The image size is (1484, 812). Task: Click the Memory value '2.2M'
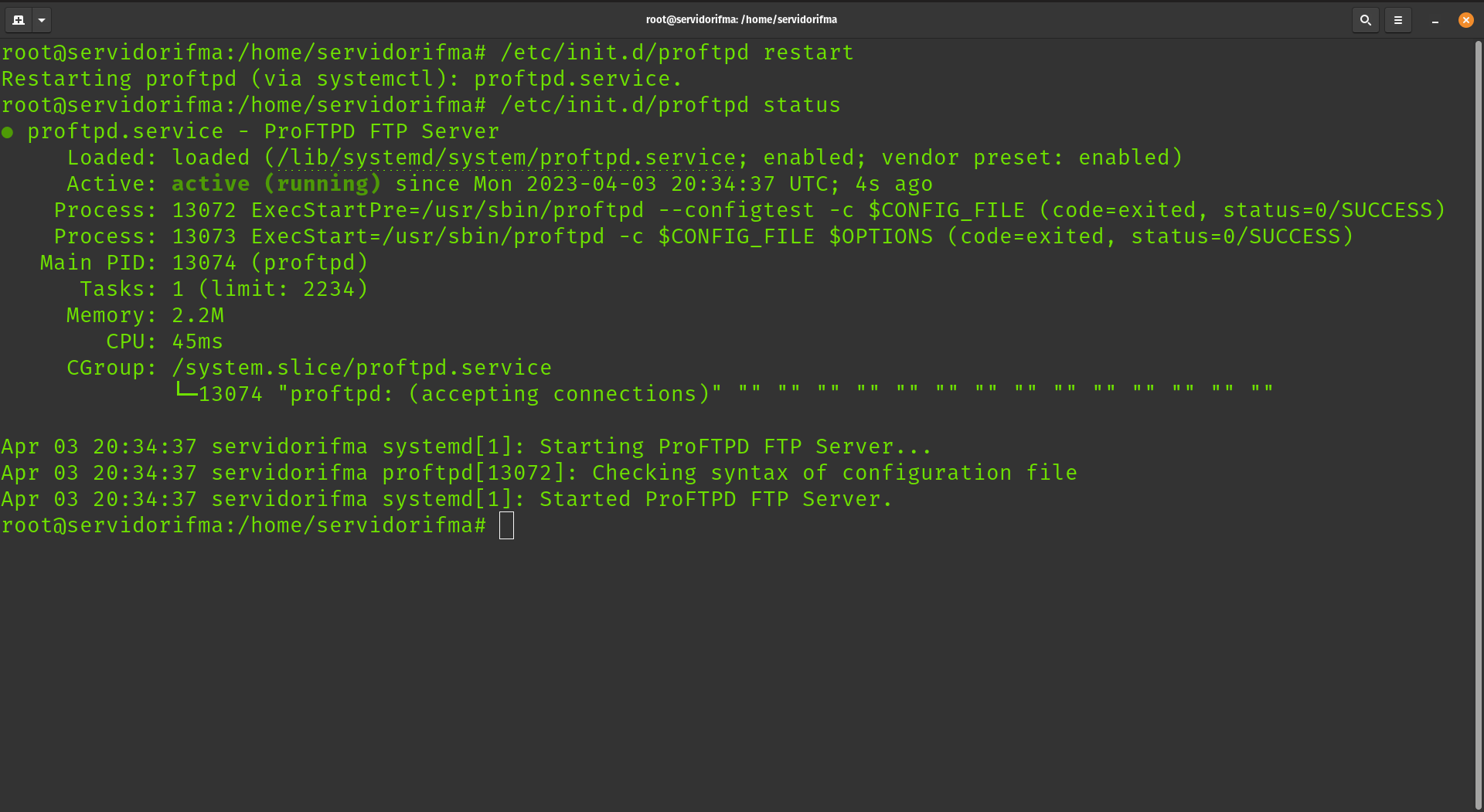198,315
